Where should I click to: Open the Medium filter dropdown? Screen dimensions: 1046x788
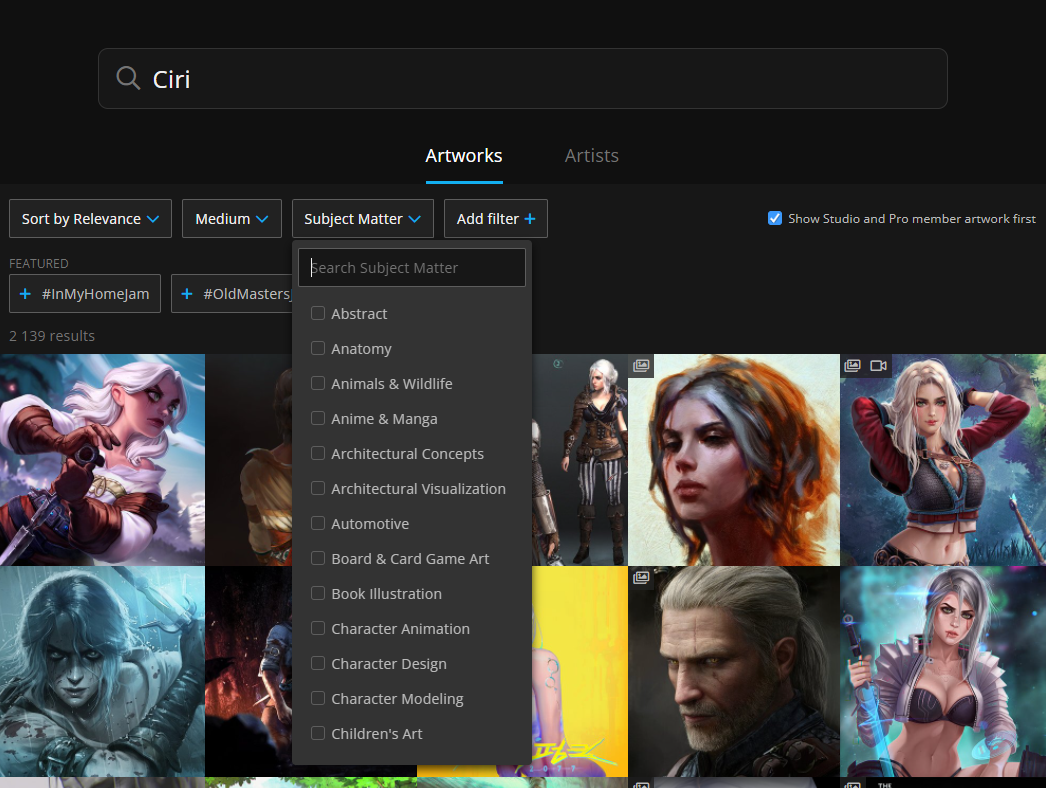tap(231, 219)
